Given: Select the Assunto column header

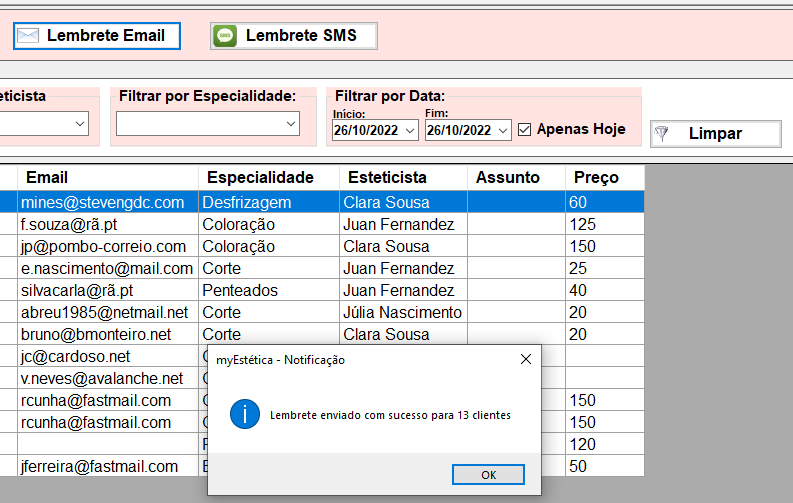Looking at the screenshot, I should click(x=507, y=177).
